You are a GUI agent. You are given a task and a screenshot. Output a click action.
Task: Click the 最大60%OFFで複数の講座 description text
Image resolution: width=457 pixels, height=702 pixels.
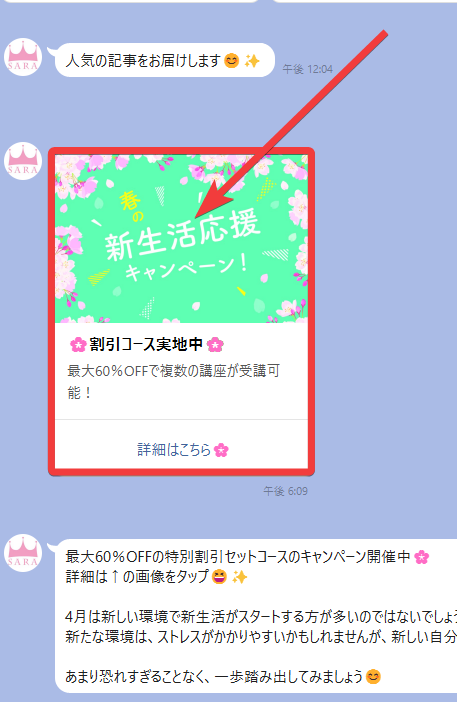click(x=174, y=381)
